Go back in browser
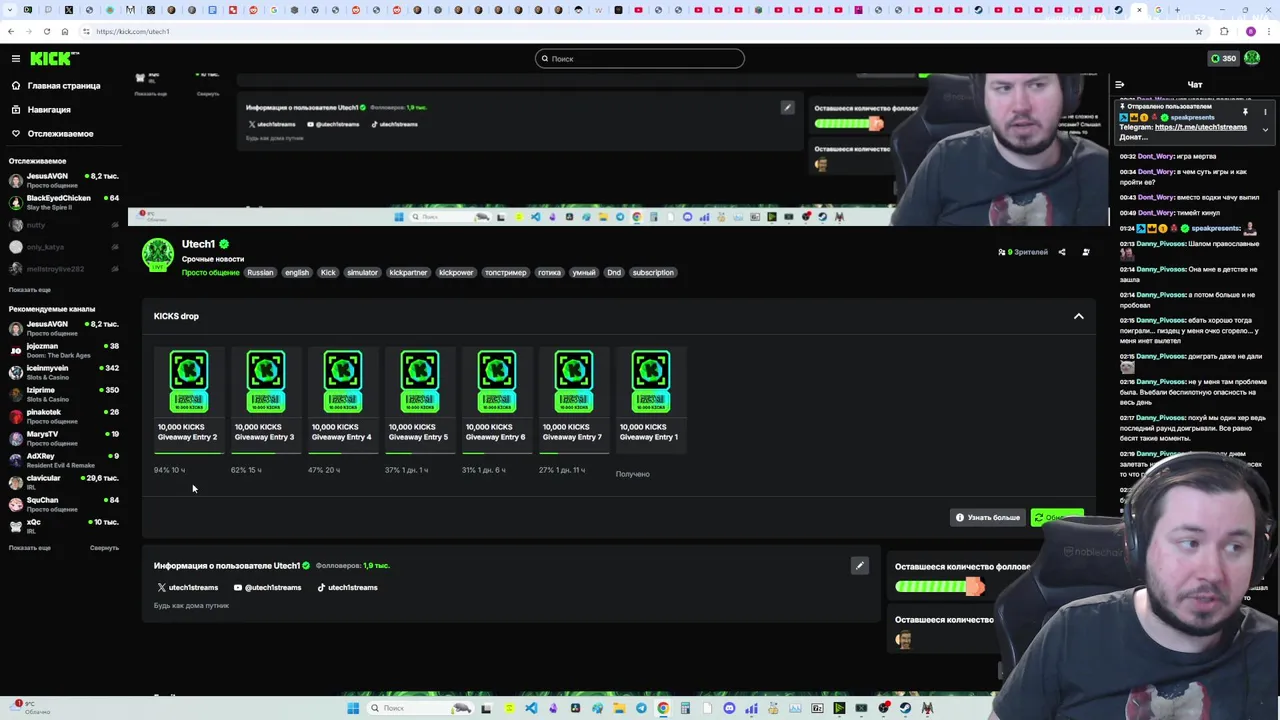Image resolution: width=1280 pixels, height=720 pixels. (x=11, y=31)
